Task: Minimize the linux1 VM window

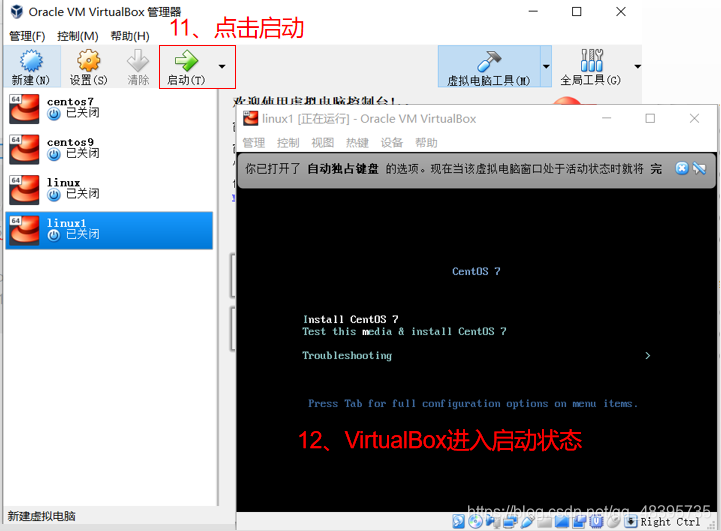Action: (607, 119)
